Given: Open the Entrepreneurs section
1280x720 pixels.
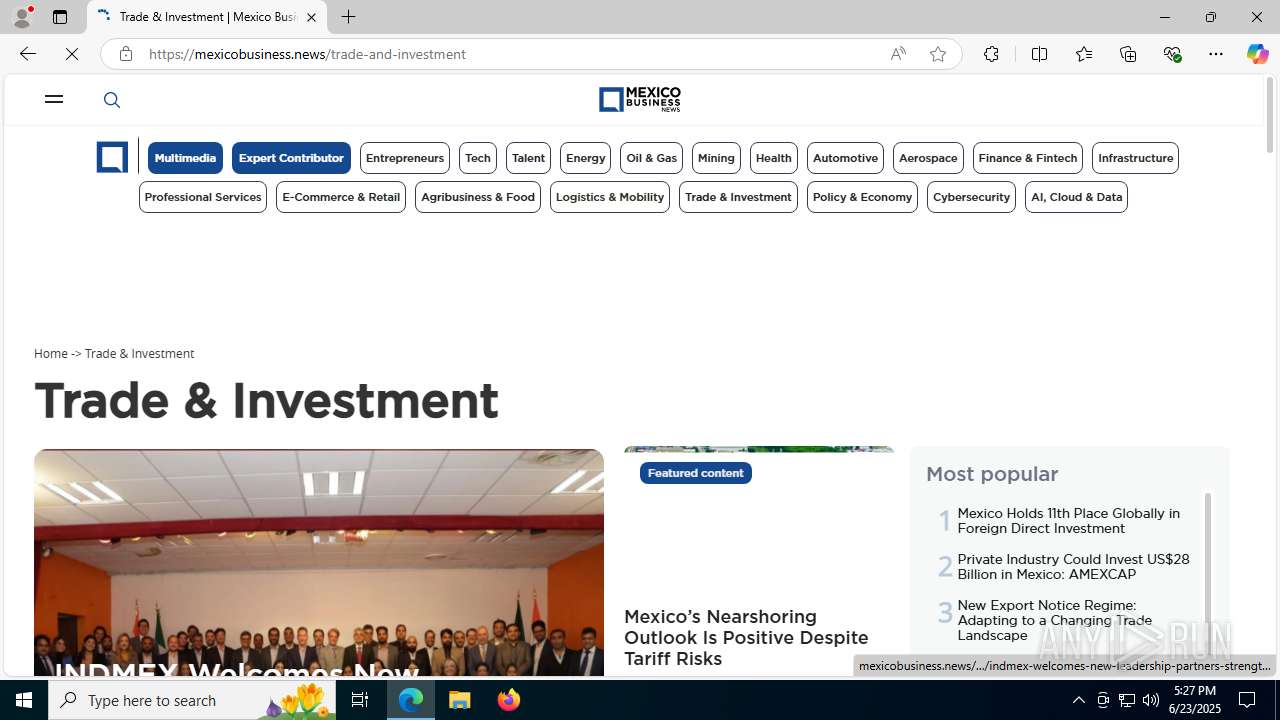Looking at the screenshot, I should click(405, 158).
